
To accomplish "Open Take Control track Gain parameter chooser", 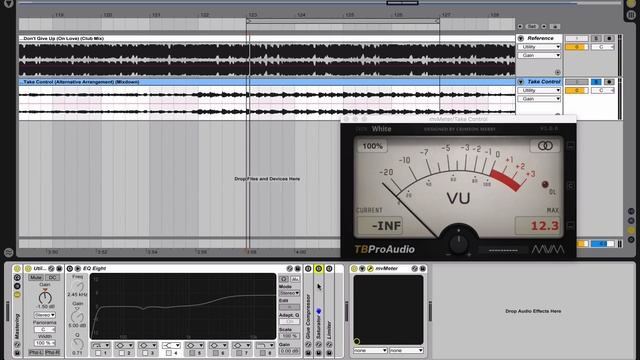I will pos(540,99).
